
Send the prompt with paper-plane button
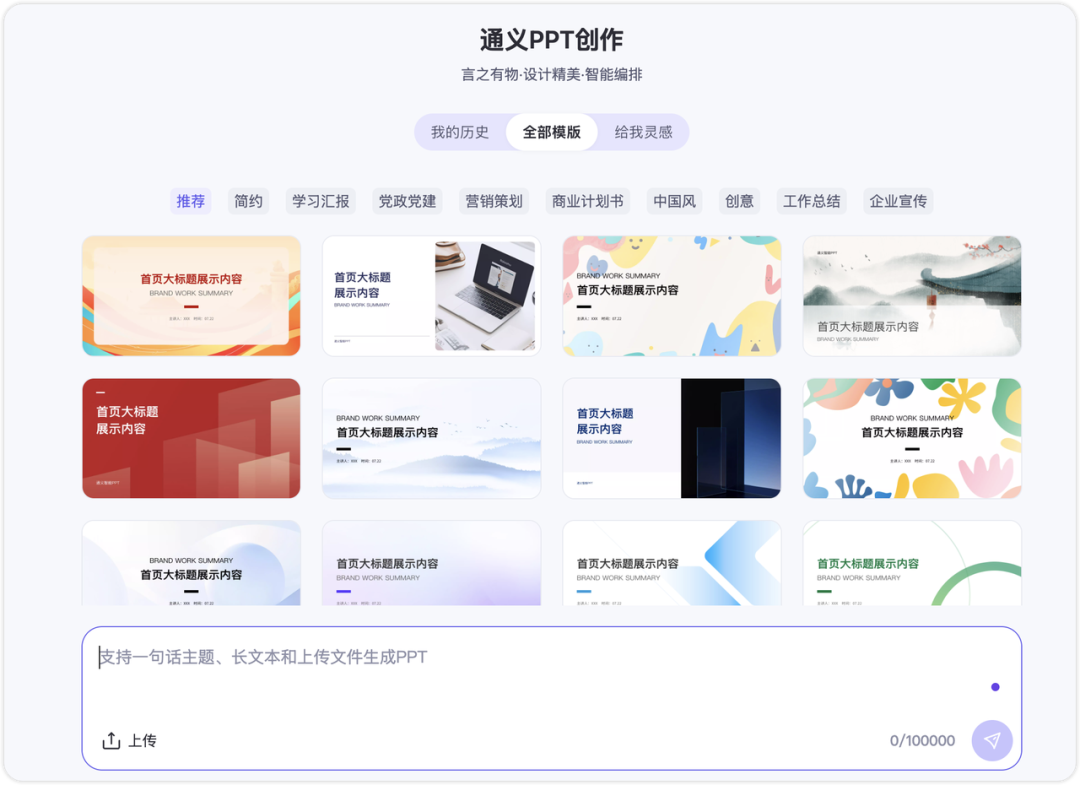pyautogui.click(x=991, y=740)
